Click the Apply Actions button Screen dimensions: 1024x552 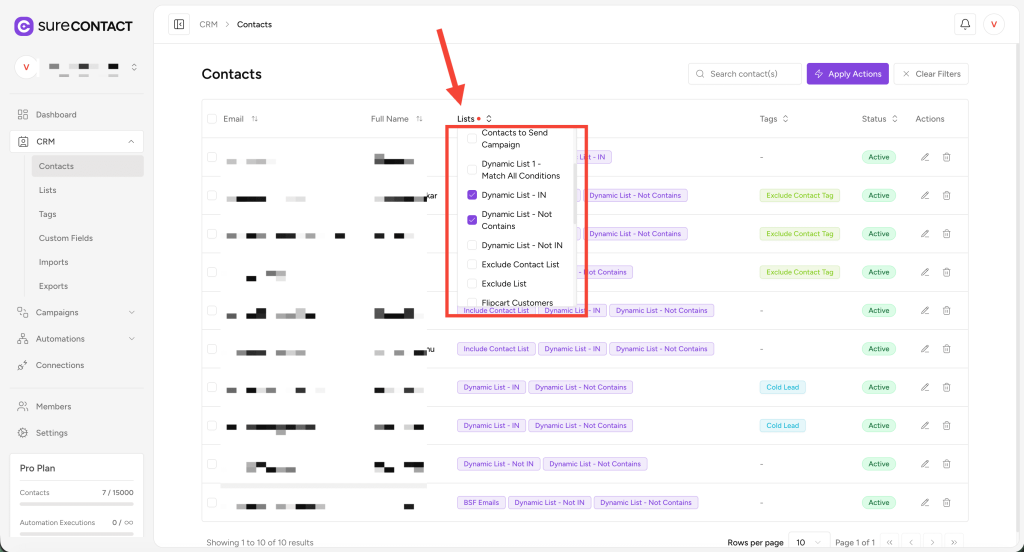(847, 74)
